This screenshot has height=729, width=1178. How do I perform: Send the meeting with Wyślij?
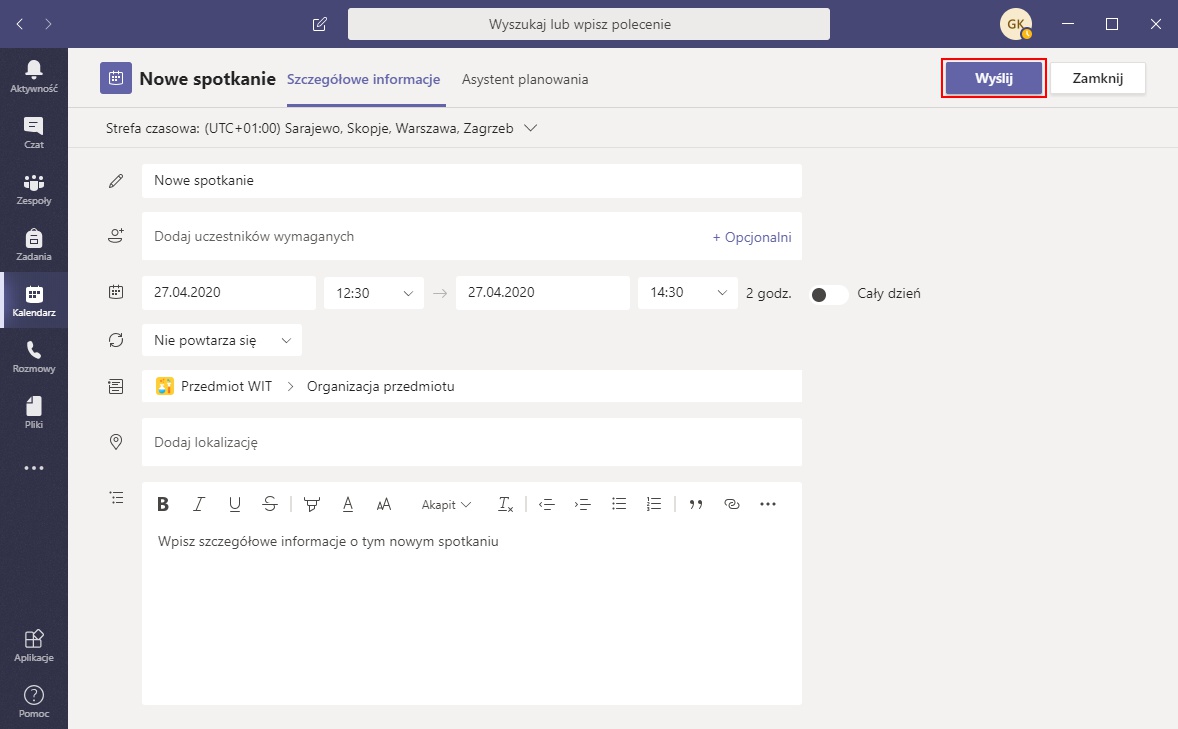[x=993, y=78]
